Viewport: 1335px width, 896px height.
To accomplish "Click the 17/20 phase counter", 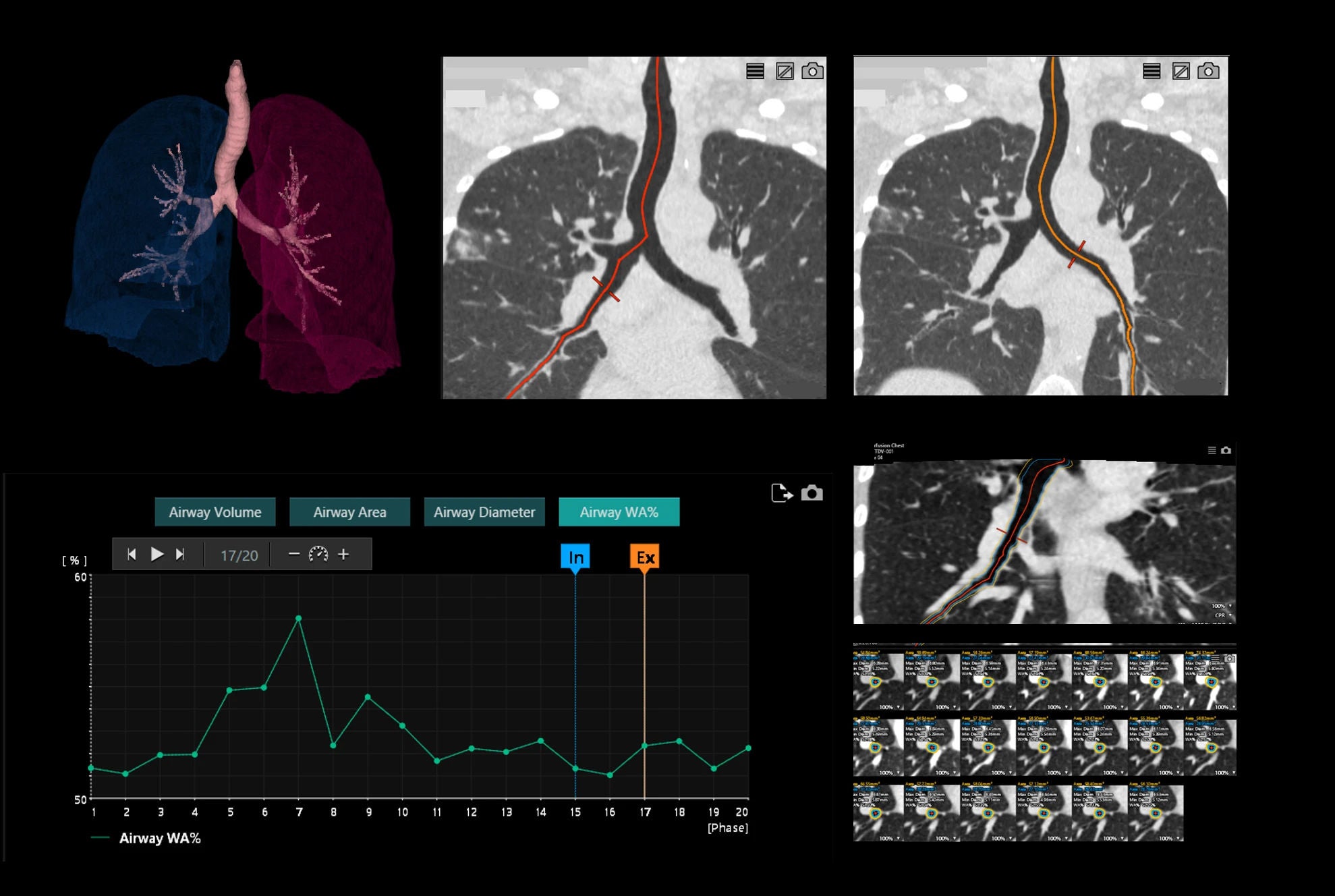I will pyautogui.click(x=239, y=555).
